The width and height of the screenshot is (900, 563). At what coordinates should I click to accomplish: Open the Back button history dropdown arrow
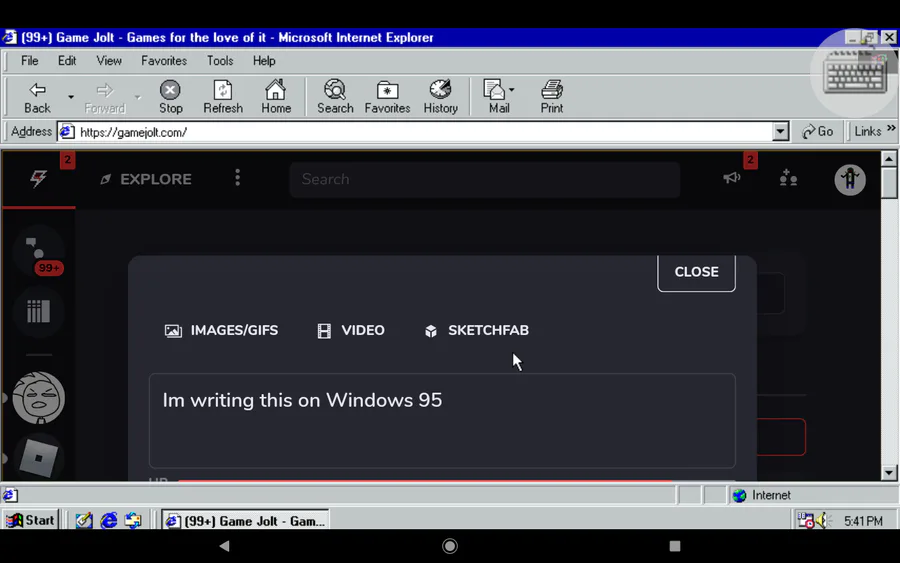click(71, 97)
